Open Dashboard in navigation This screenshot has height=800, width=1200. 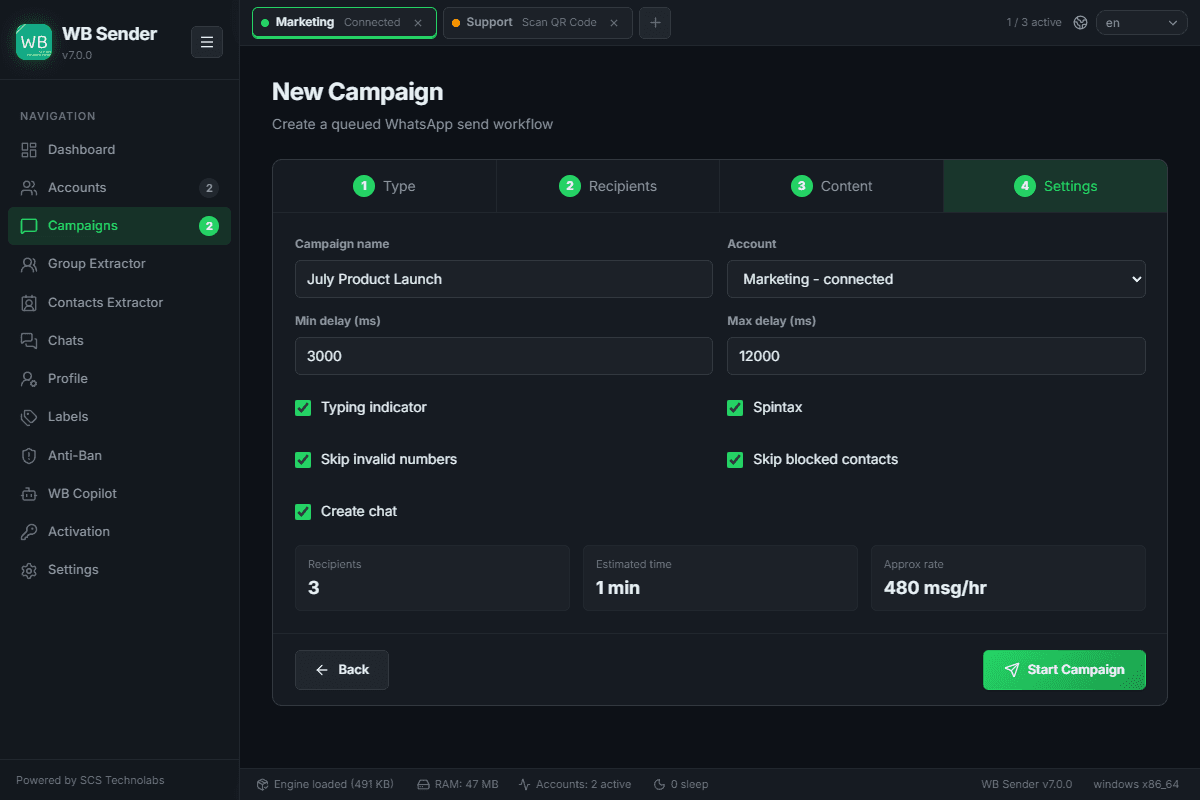(119, 150)
